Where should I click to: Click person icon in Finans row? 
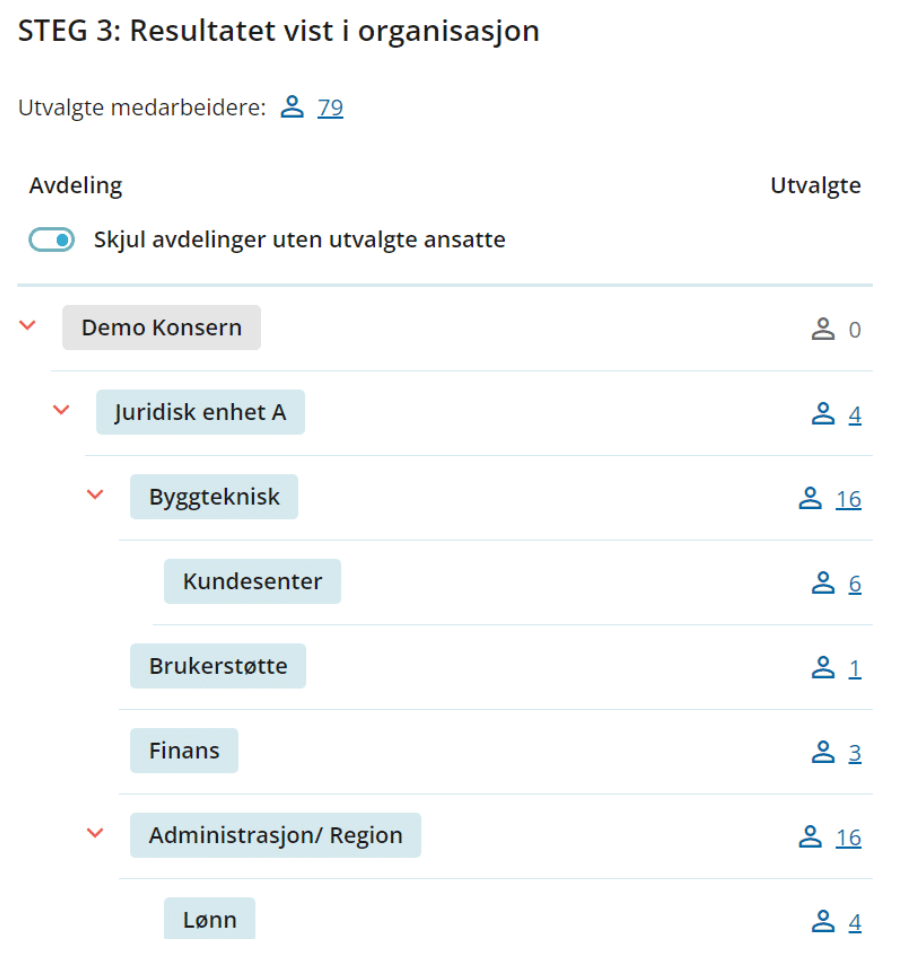click(x=823, y=752)
